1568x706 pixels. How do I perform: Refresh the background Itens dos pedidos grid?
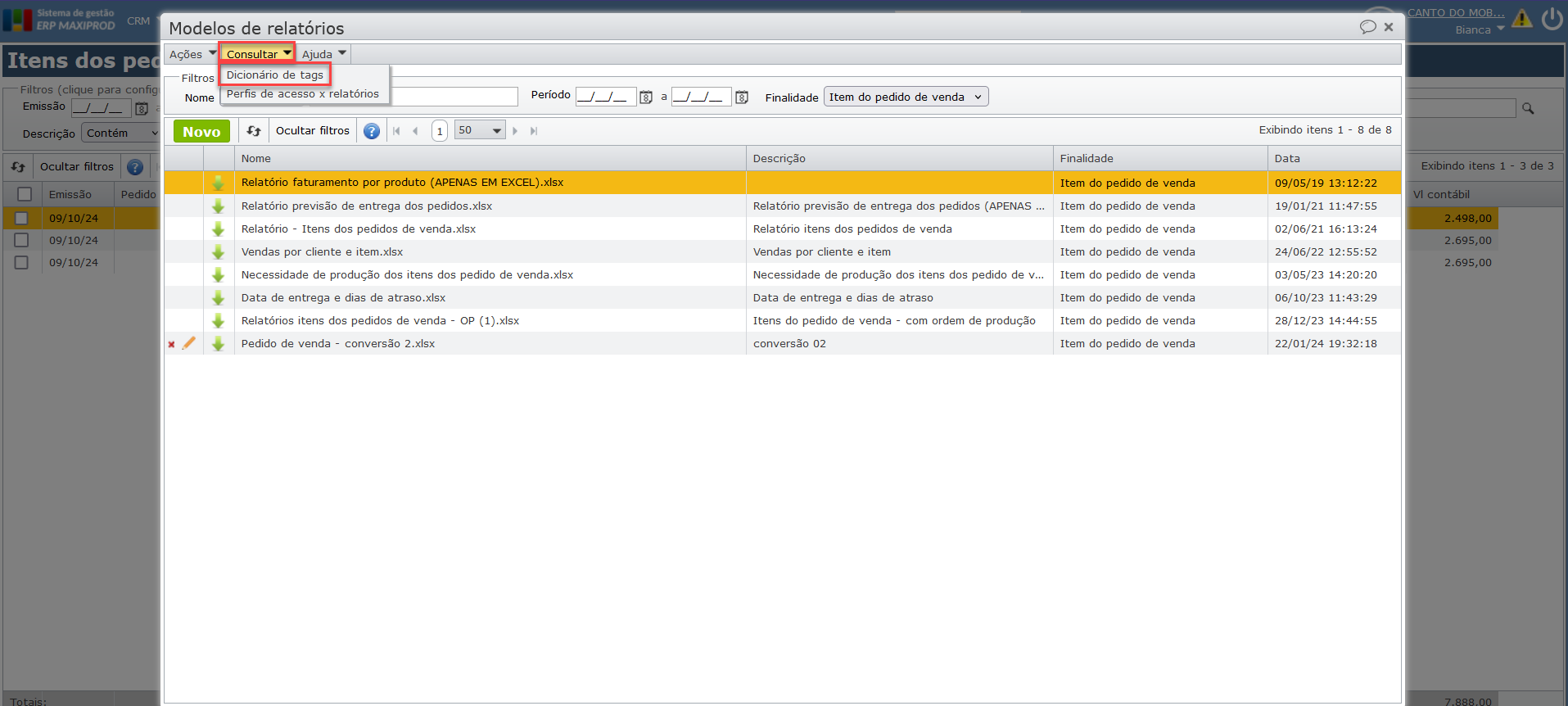click(18, 167)
